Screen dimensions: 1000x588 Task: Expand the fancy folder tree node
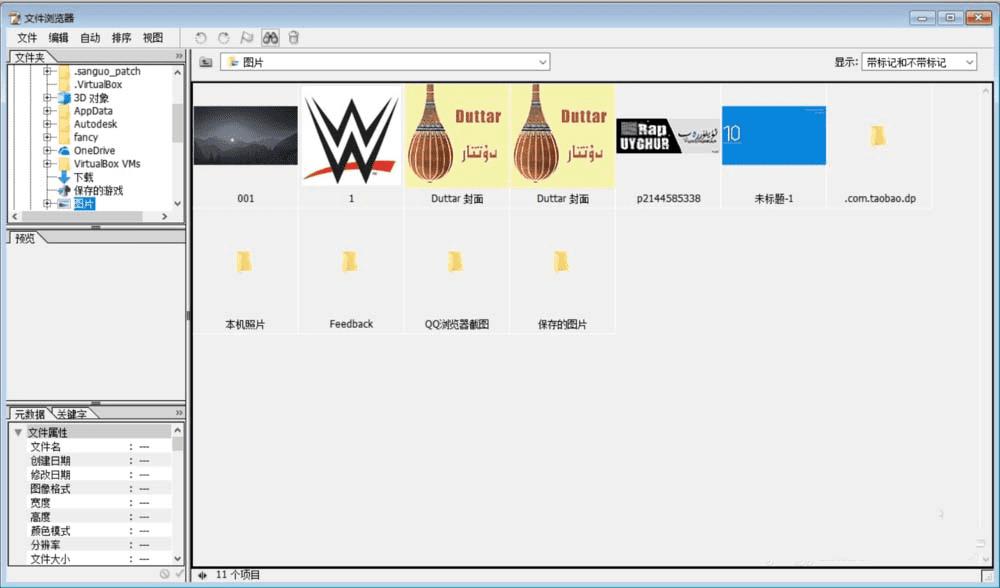point(47,137)
